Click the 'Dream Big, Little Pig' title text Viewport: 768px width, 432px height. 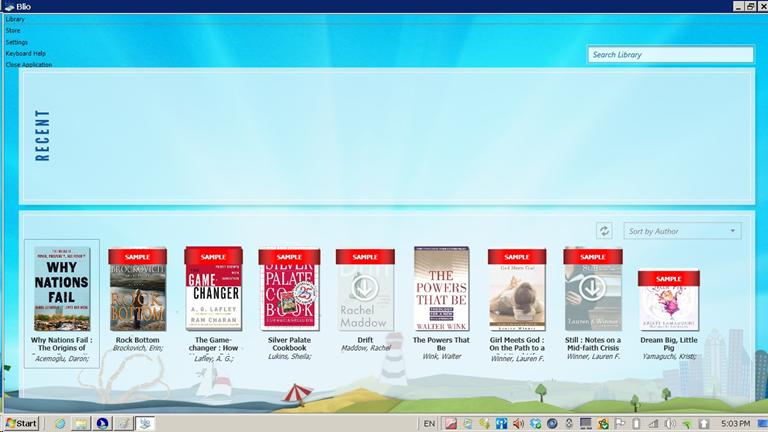click(x=669, y=344)
